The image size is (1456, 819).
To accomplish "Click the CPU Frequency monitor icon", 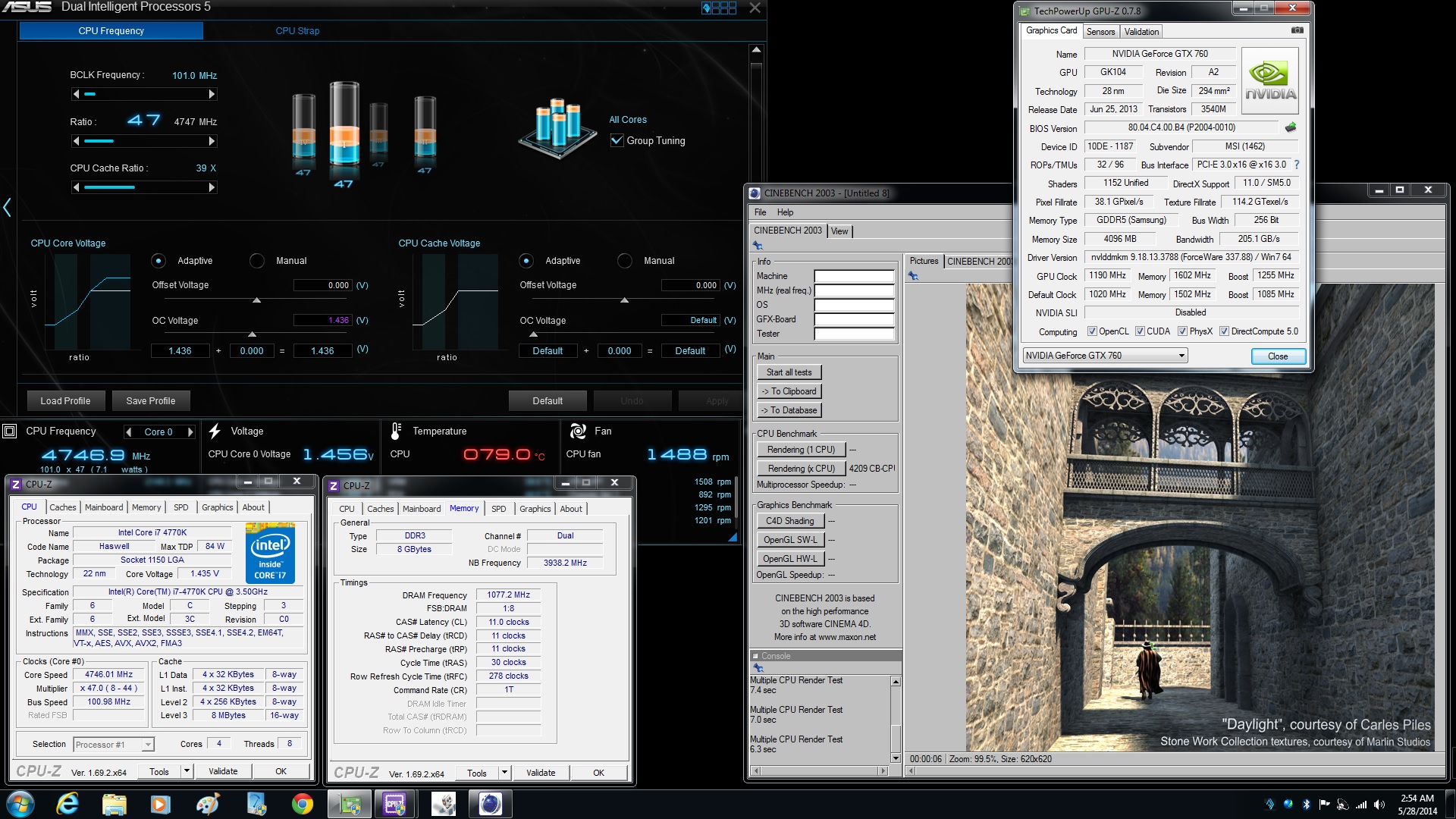I will pyautogui.click(x=10, y=431).
